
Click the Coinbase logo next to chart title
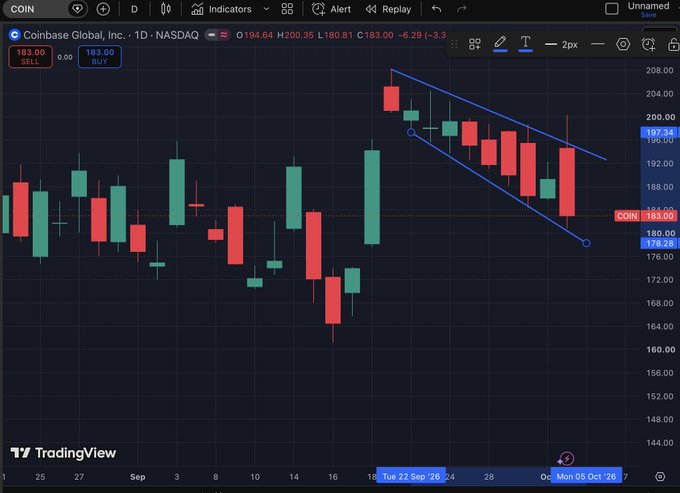[x=14, y=35]
